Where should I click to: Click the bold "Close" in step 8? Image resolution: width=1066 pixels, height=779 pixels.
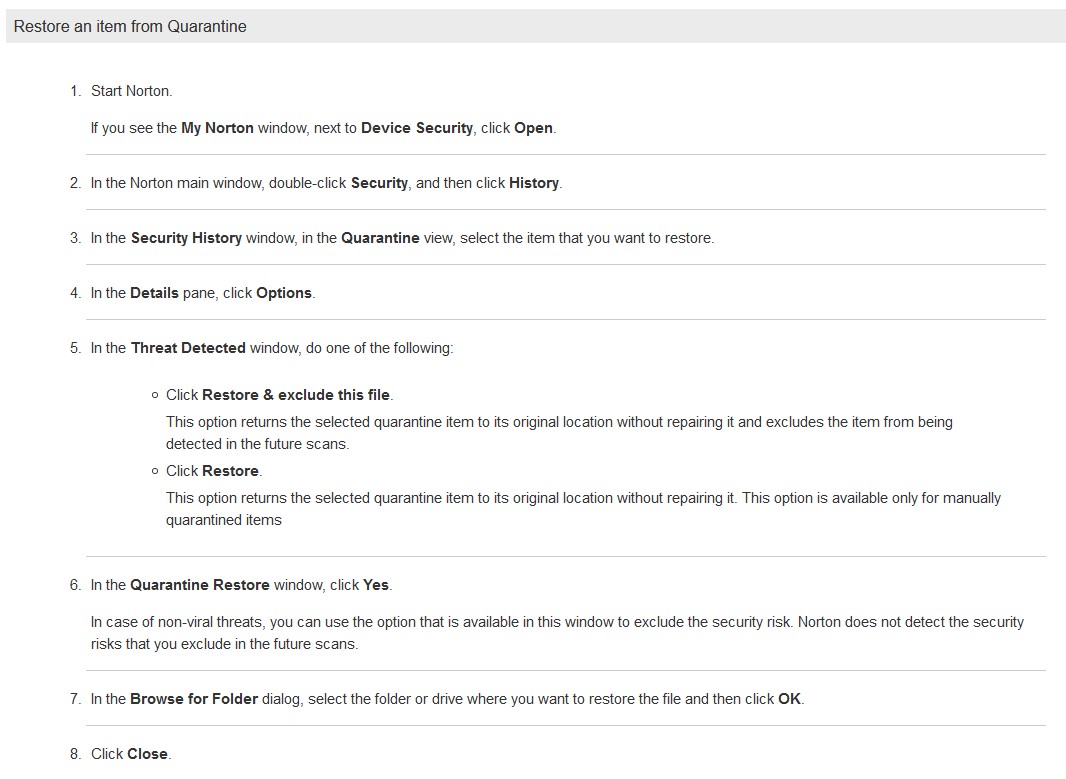(x=148, y=755)
